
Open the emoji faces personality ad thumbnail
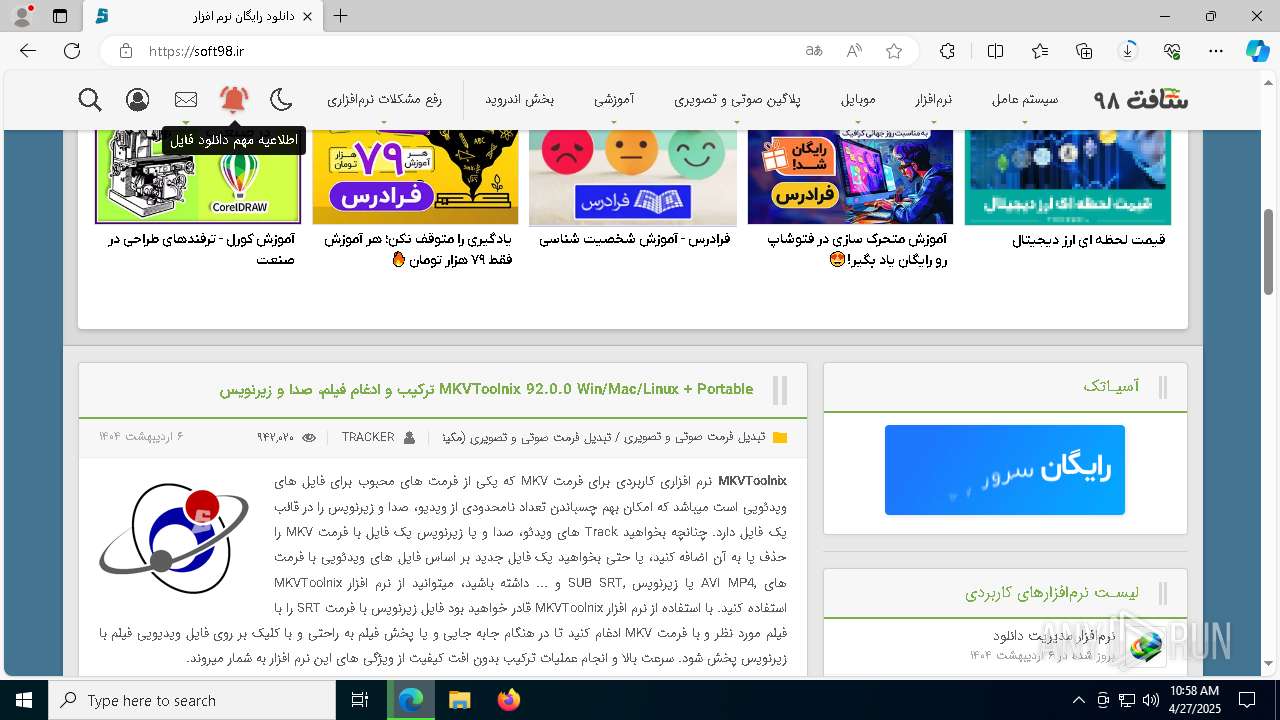(633, 177)
